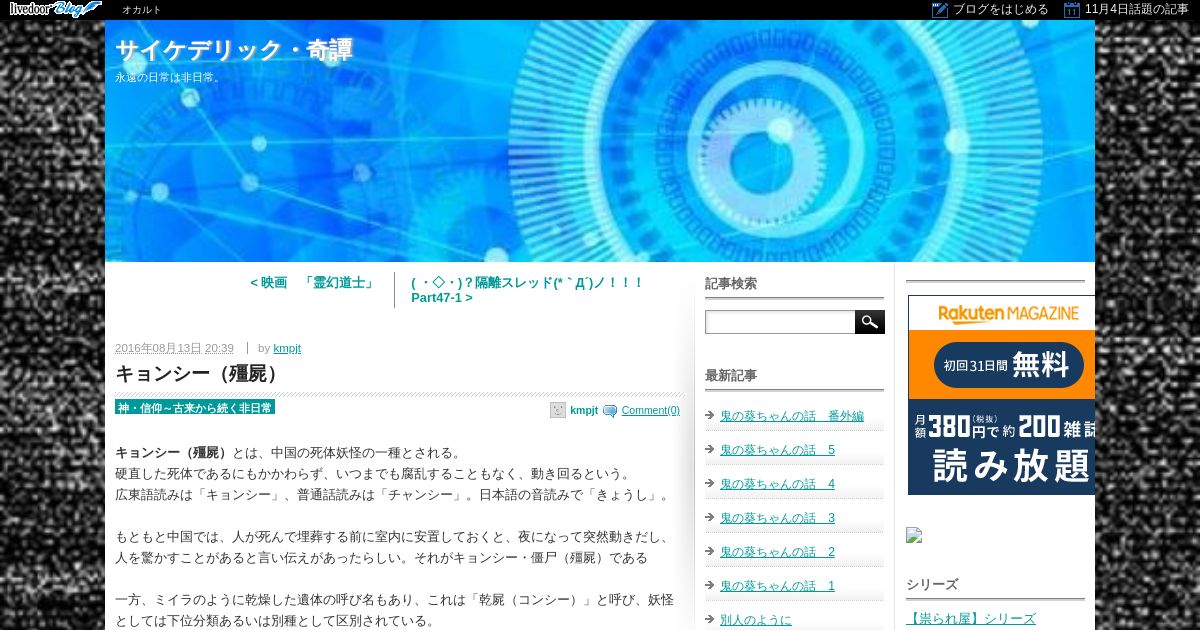1200x630 pixels.
Task: Open 【祟られ屋】シリーズ link
Action: click(971, 619)
